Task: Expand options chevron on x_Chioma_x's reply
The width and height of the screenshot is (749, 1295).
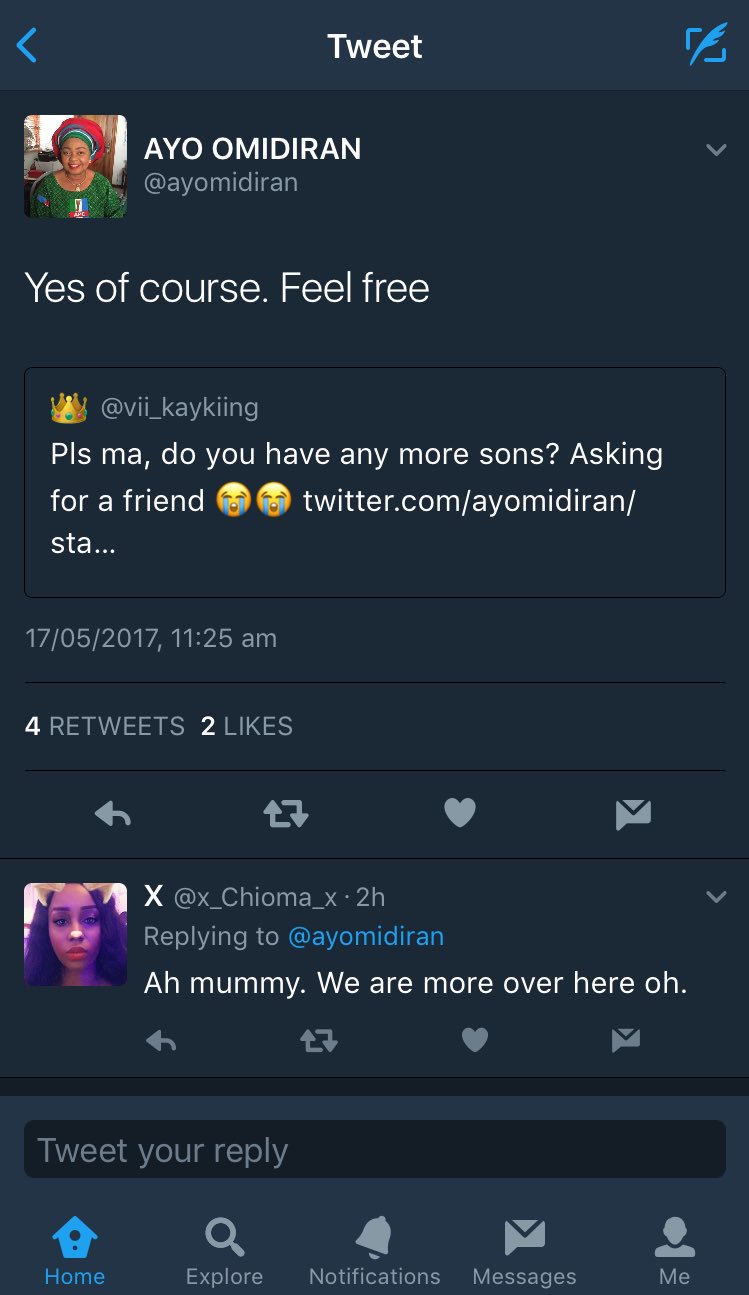Action: pos(716,897)
